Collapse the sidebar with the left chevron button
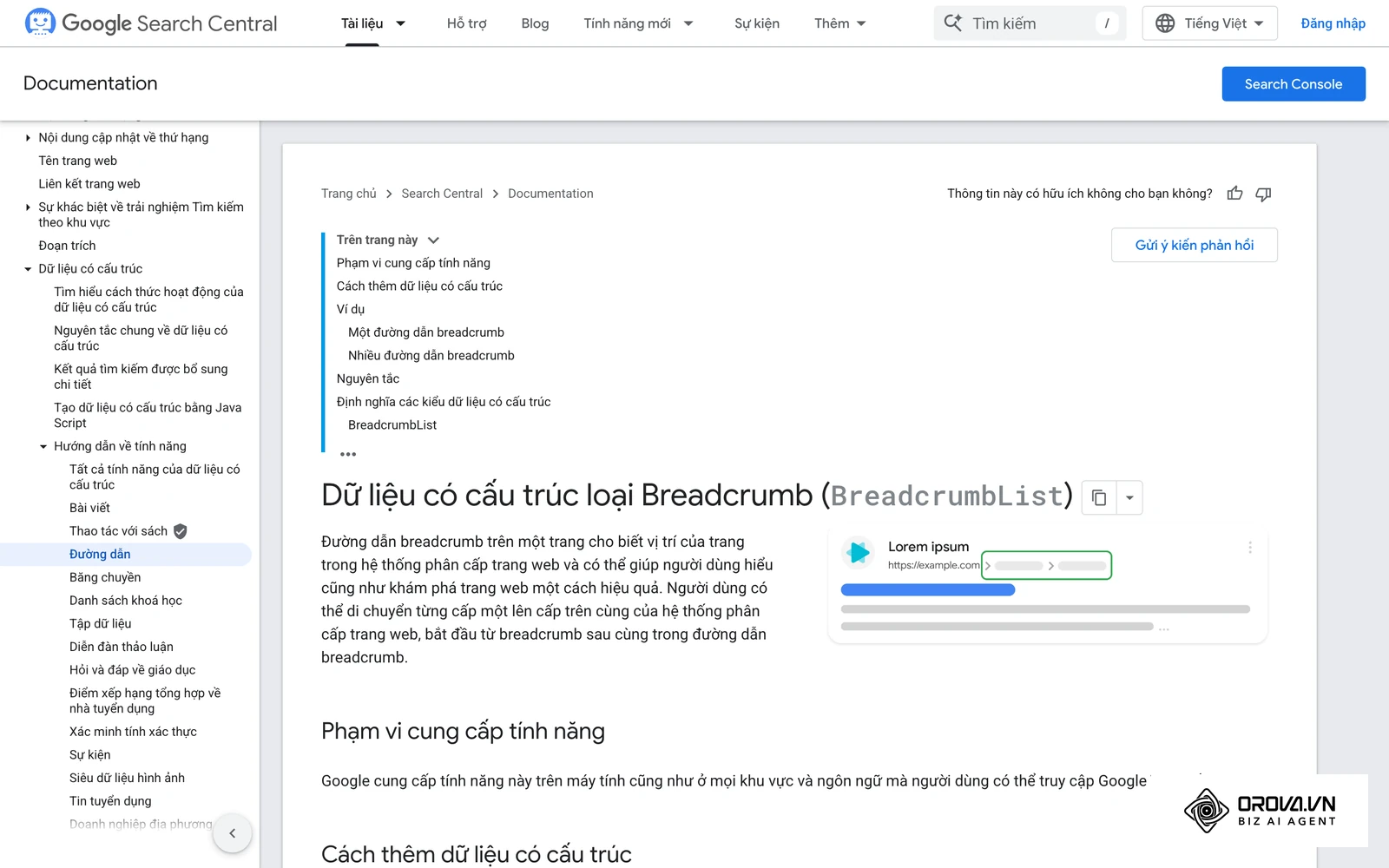Image resolution: width=1389 pixels, height=868 pixels. tap(233, 833)
